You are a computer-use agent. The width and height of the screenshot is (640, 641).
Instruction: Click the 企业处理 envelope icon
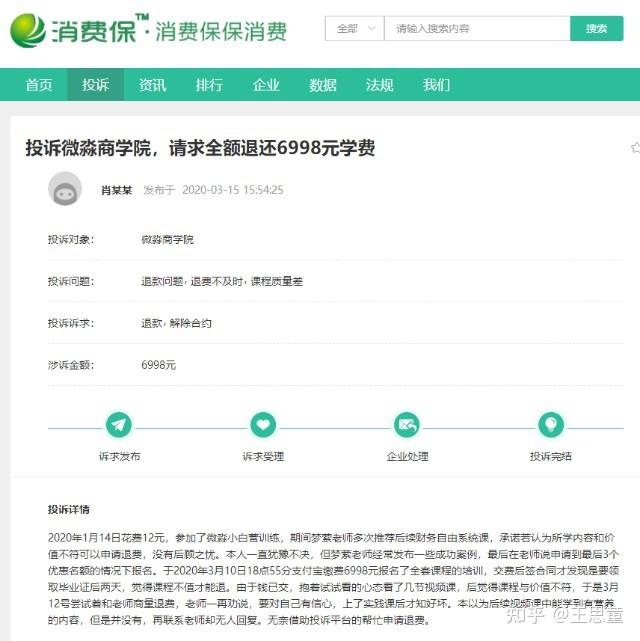point(407,425)
